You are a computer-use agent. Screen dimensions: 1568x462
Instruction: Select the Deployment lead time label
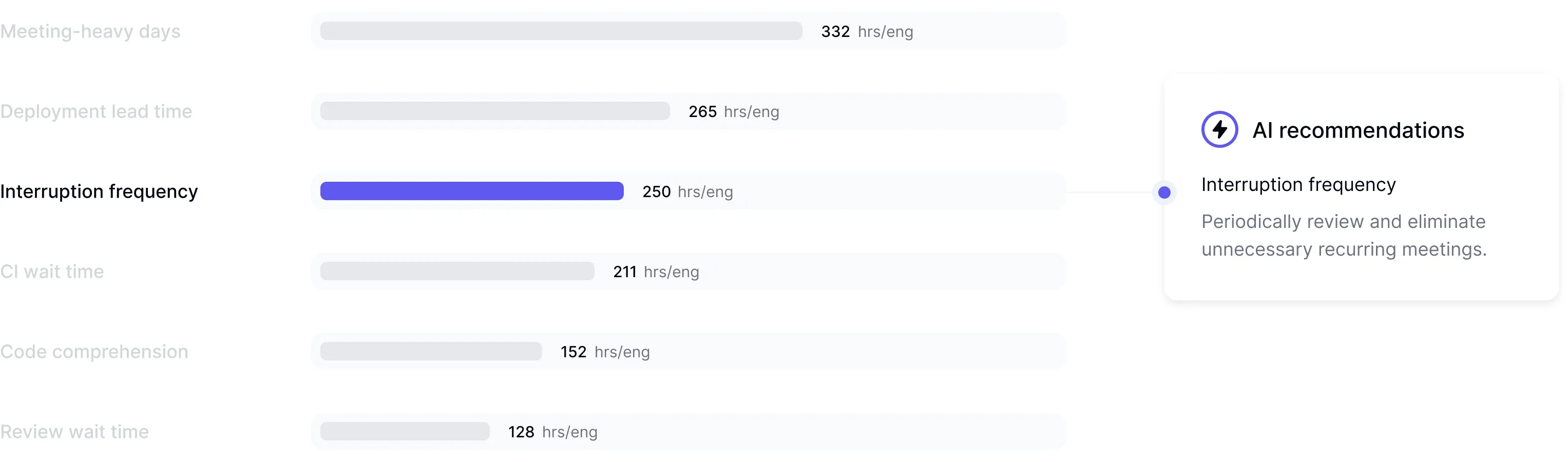(x=96, y=111)
